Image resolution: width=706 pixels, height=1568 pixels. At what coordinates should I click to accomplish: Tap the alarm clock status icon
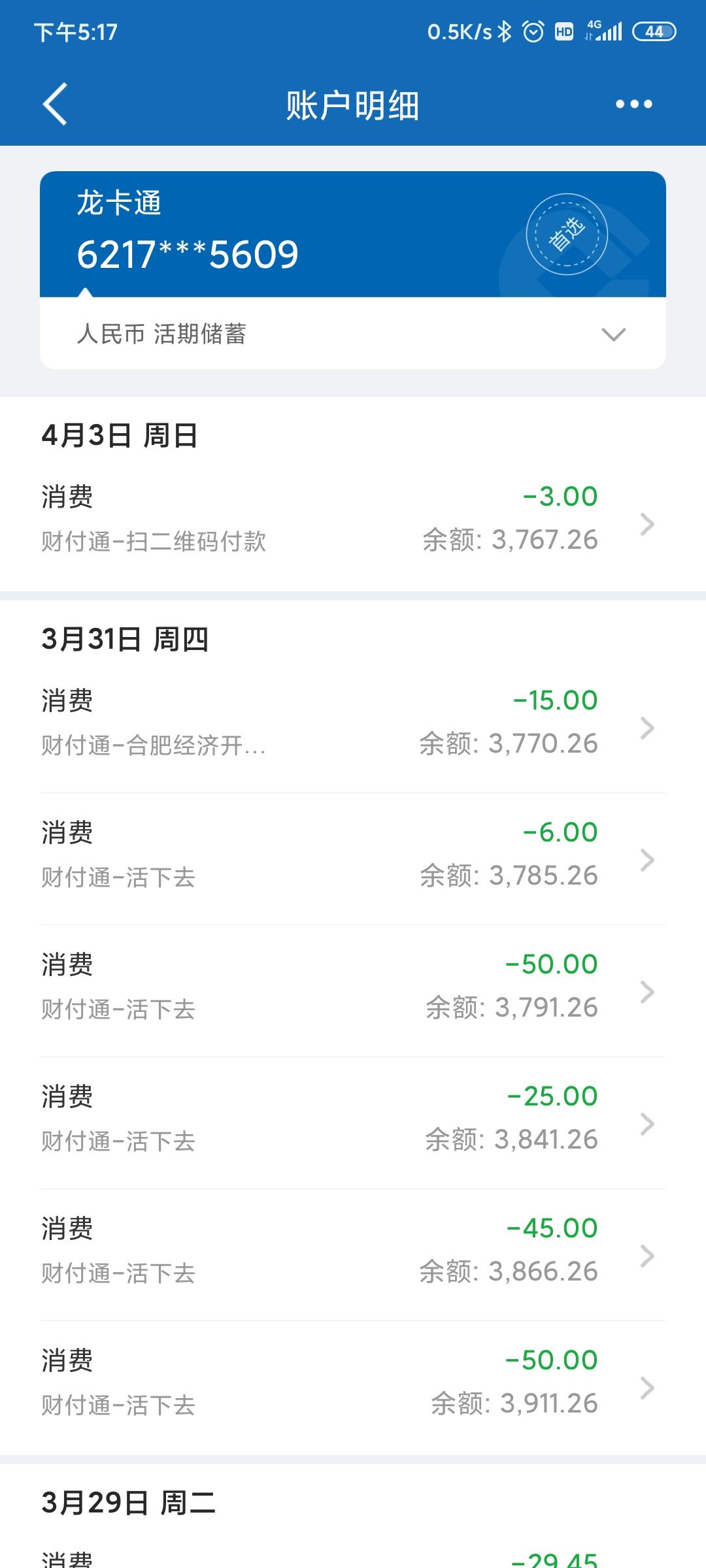(533, 31)
